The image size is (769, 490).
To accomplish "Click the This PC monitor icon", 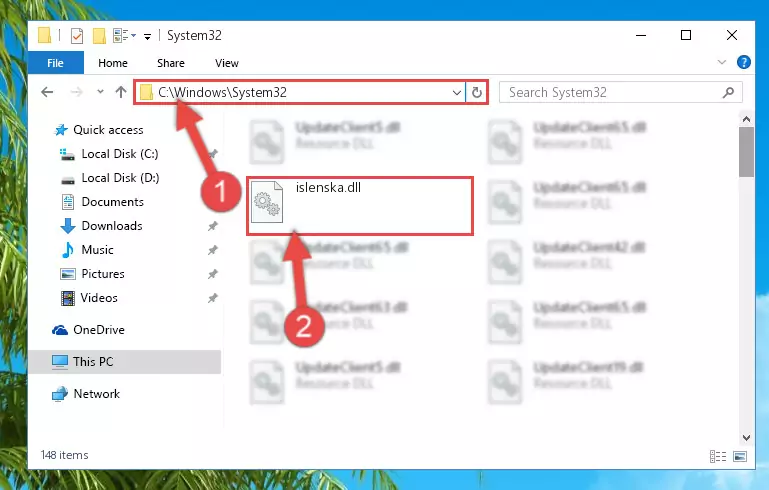I will (60, 362).
